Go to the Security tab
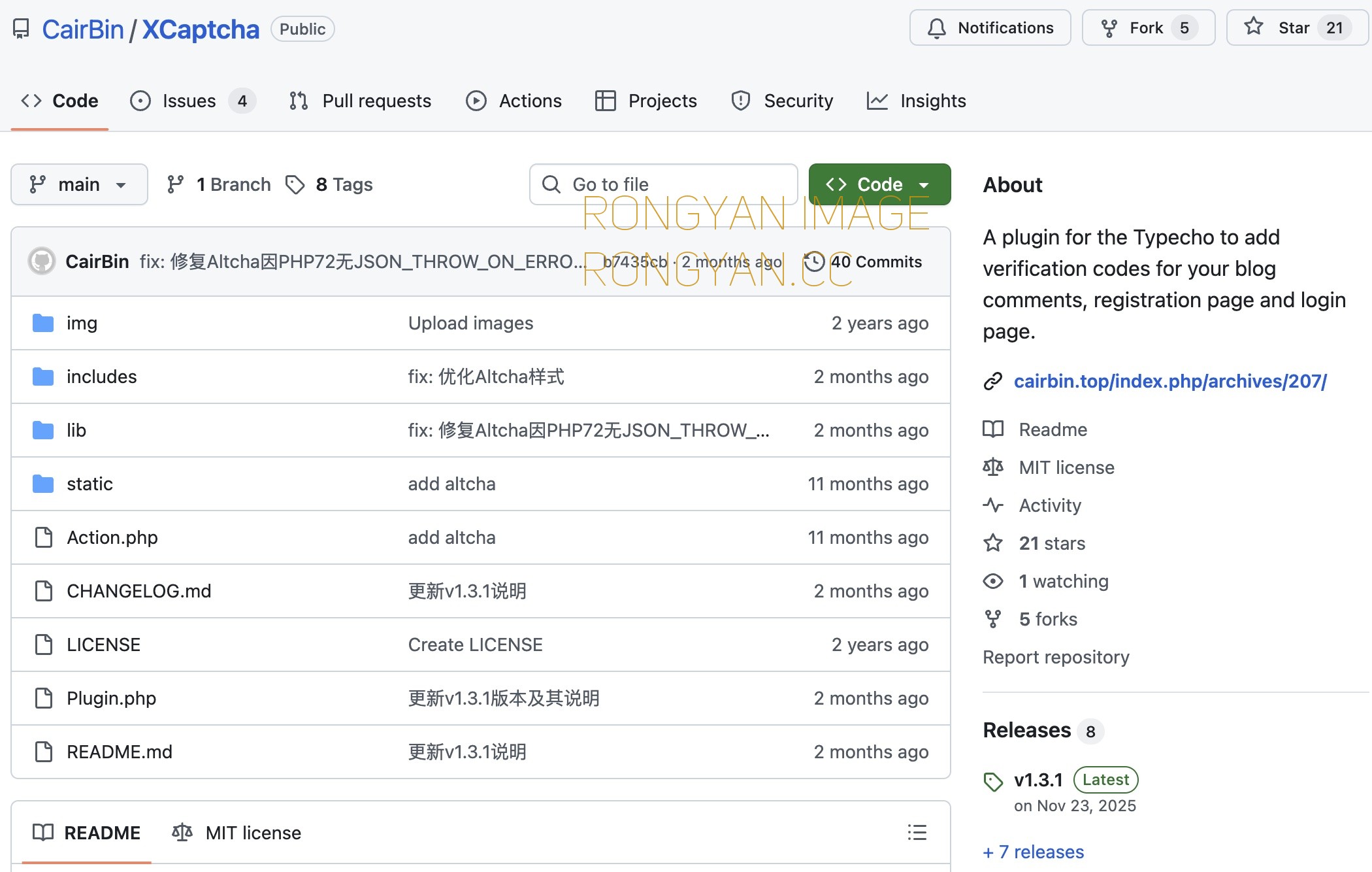 click(x=782, y=101)
